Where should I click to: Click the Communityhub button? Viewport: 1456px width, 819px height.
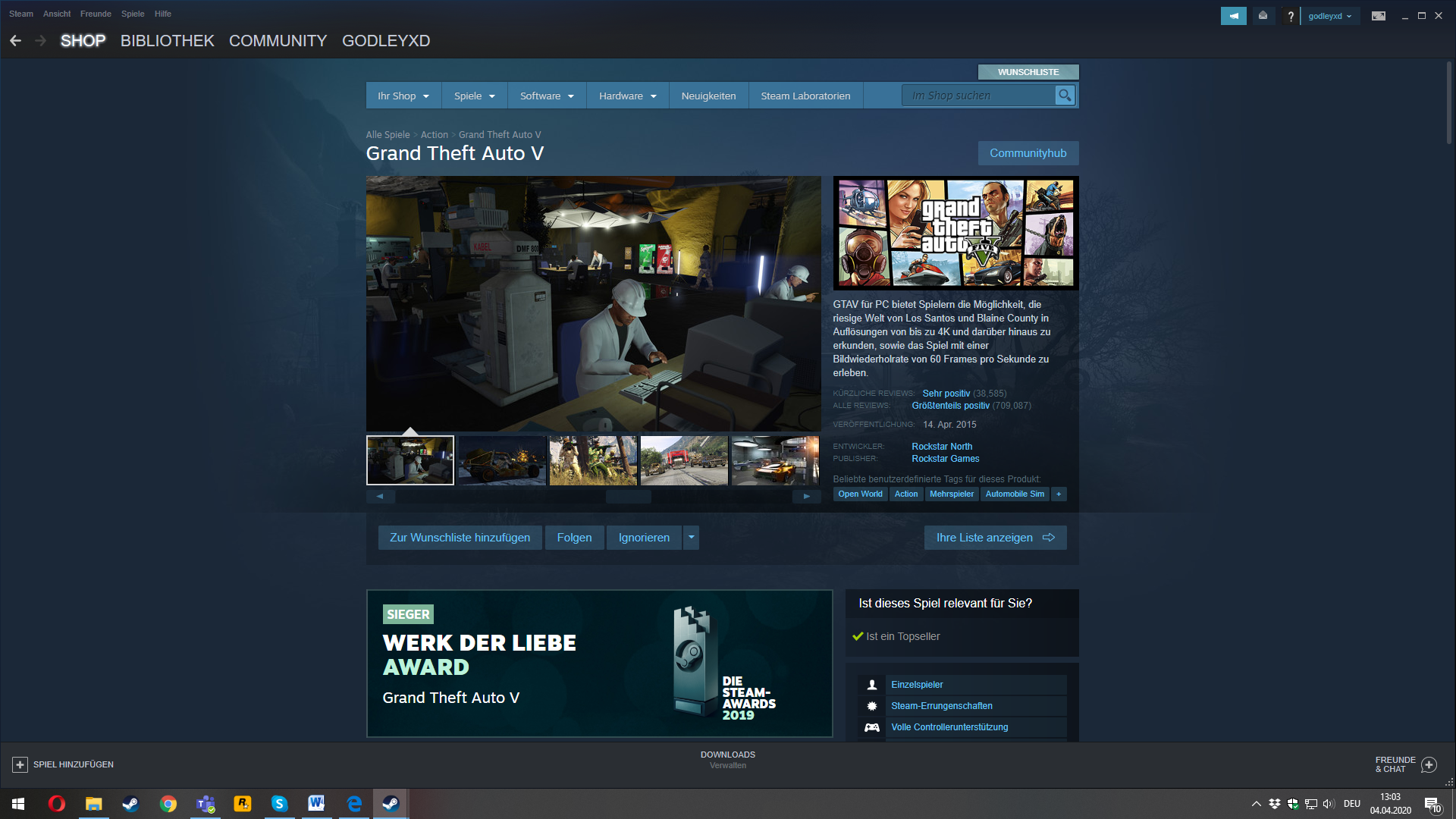pyautogui.click(x=1028, y=153)
